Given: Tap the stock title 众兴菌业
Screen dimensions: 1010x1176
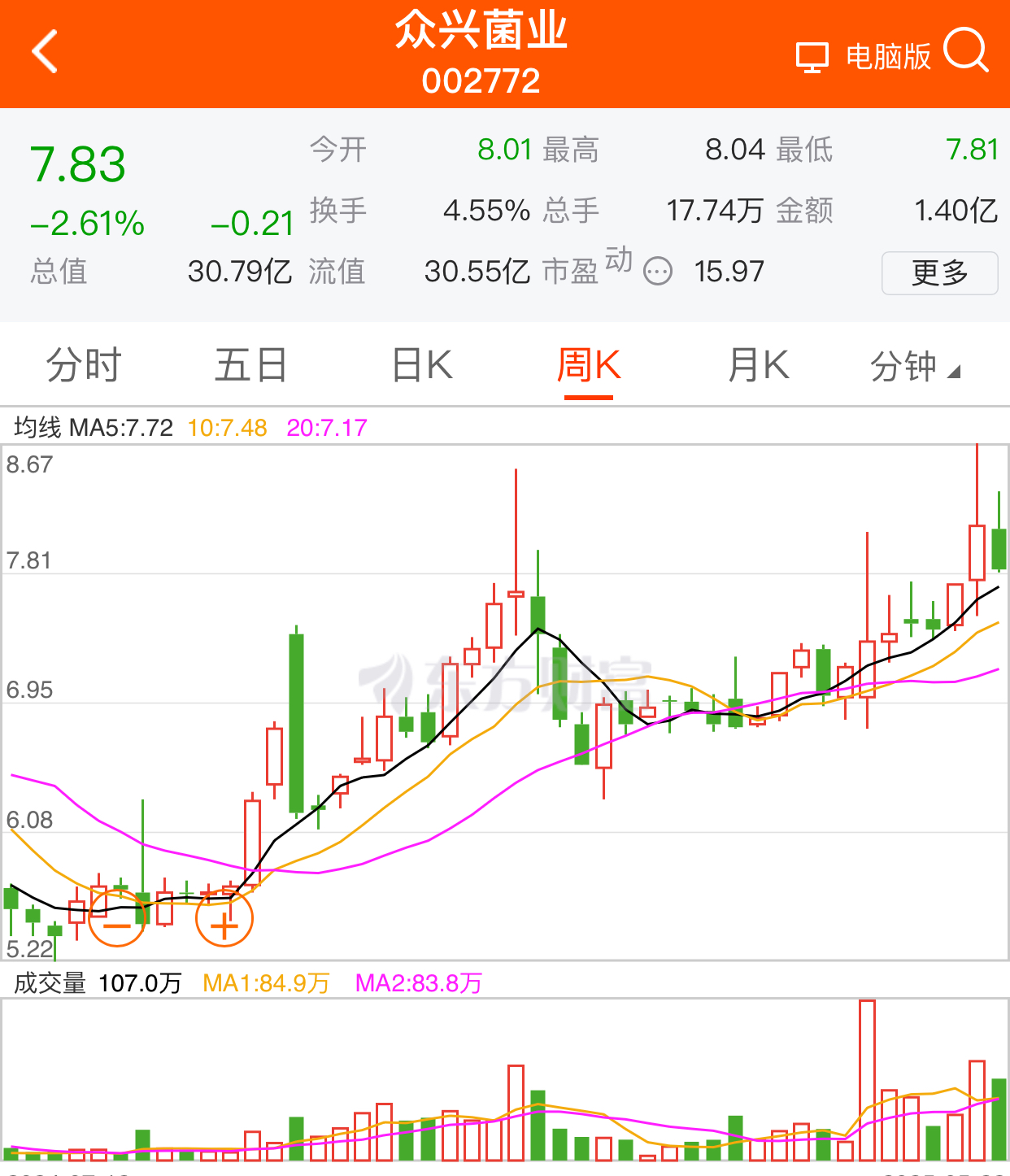Looking at the screenshot, I should tap(481, 32).
